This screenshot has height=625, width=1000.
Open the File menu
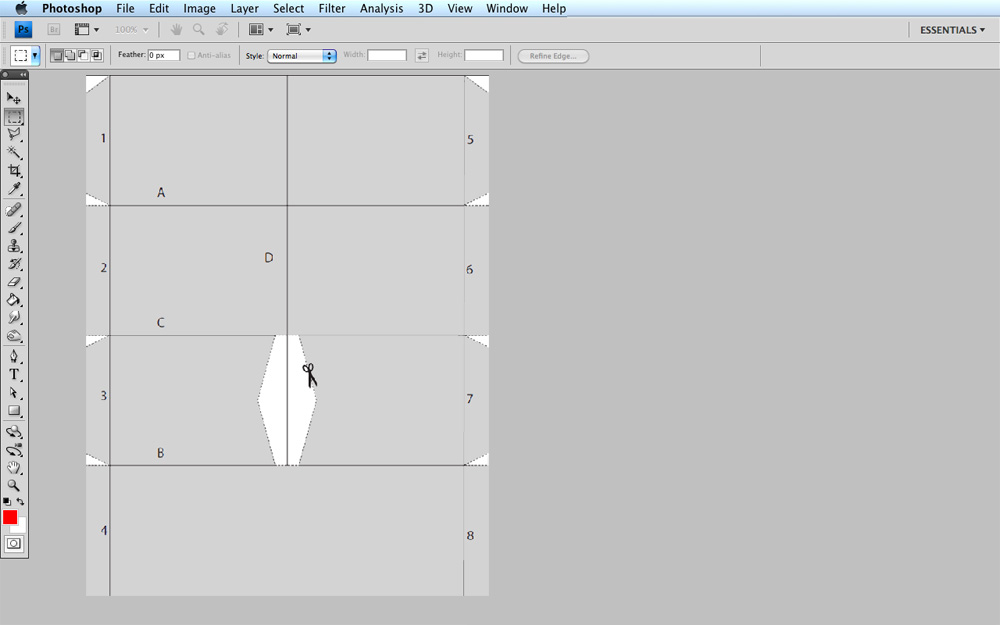coord(125,8)
